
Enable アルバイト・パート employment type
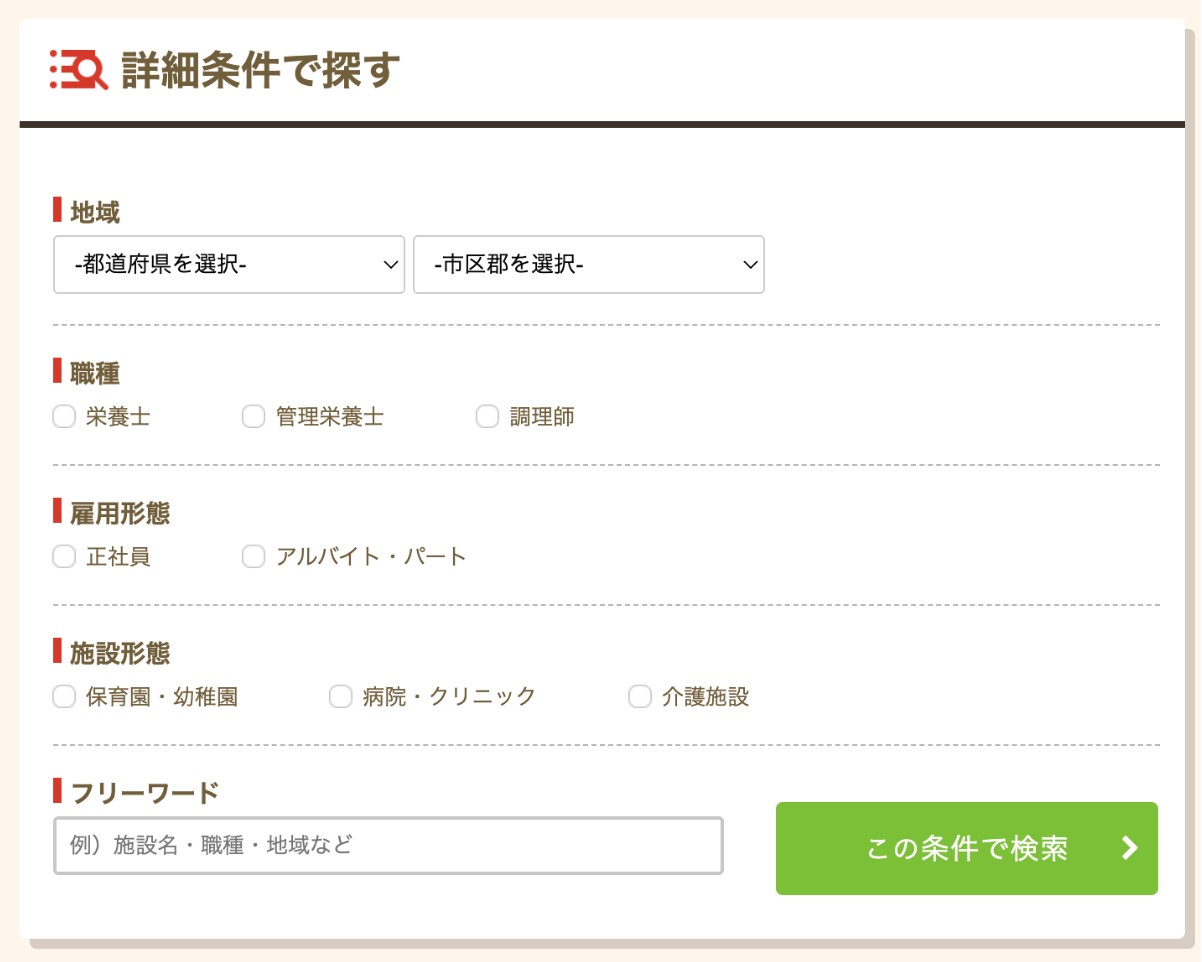[x=252, y=557]
